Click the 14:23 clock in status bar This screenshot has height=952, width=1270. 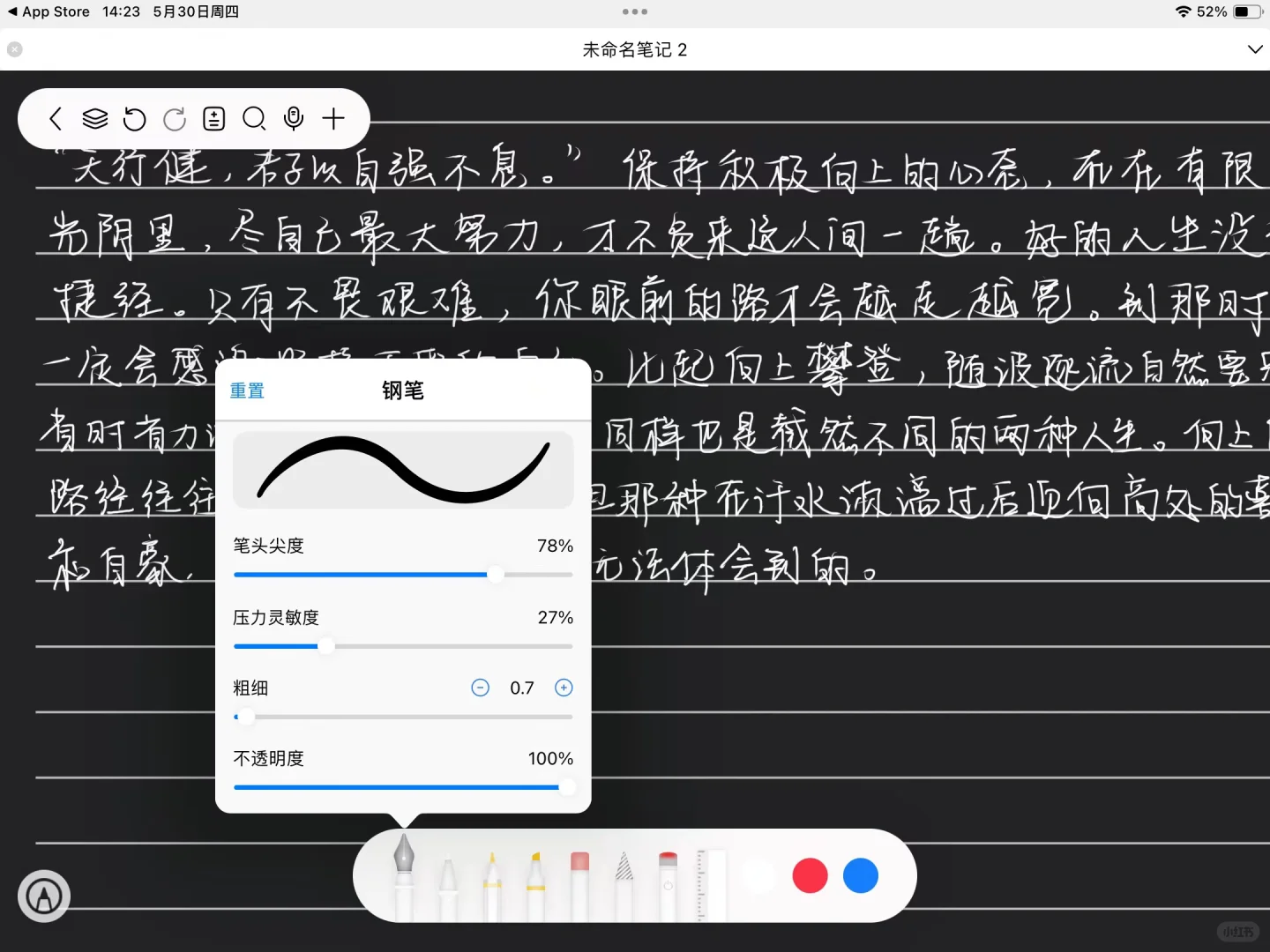point(121,11)
